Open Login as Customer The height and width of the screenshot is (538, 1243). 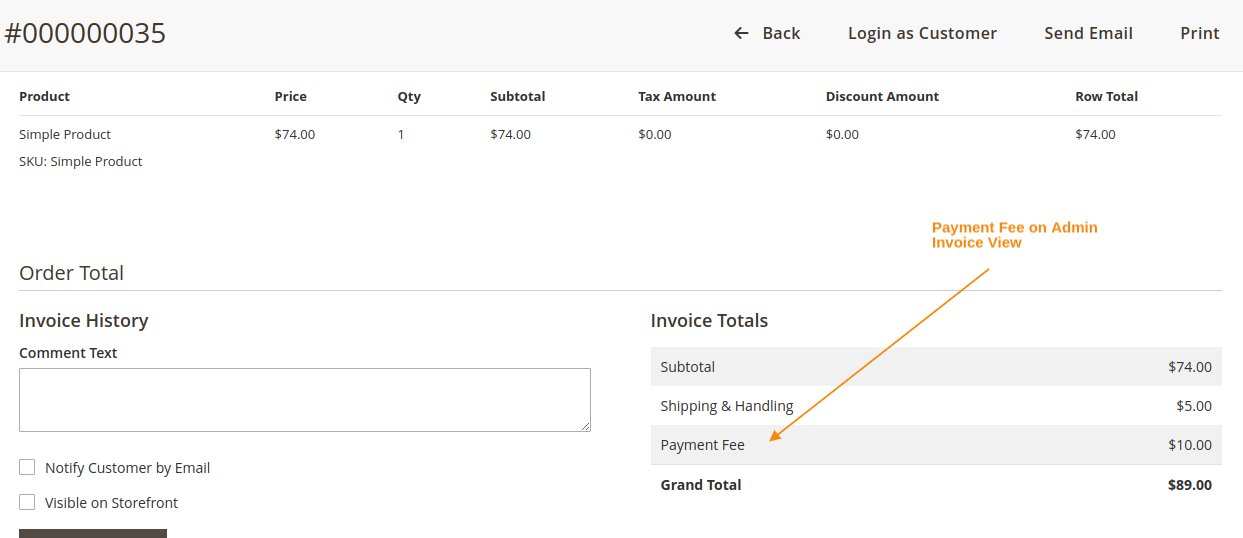tap(922, 33)
